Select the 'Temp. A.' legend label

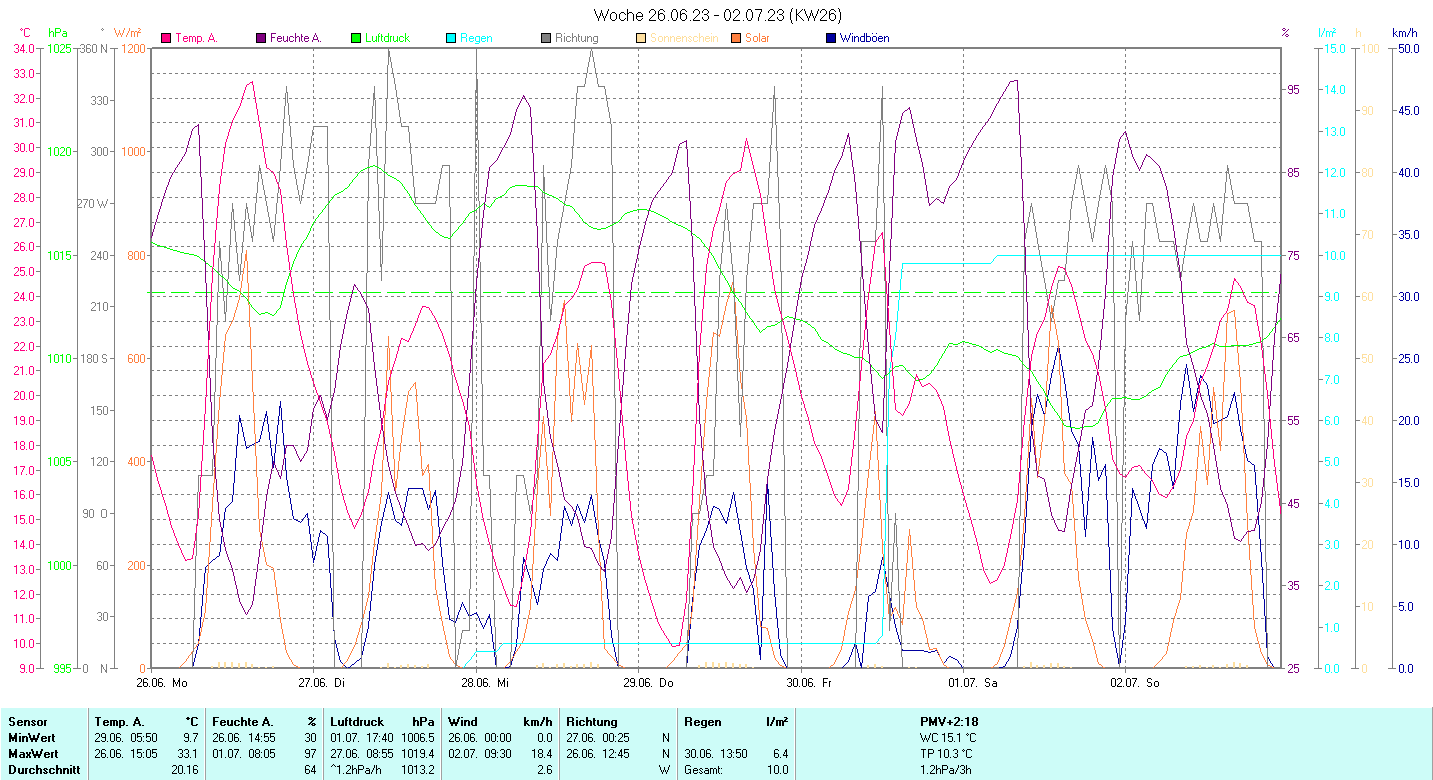(196, 39)
